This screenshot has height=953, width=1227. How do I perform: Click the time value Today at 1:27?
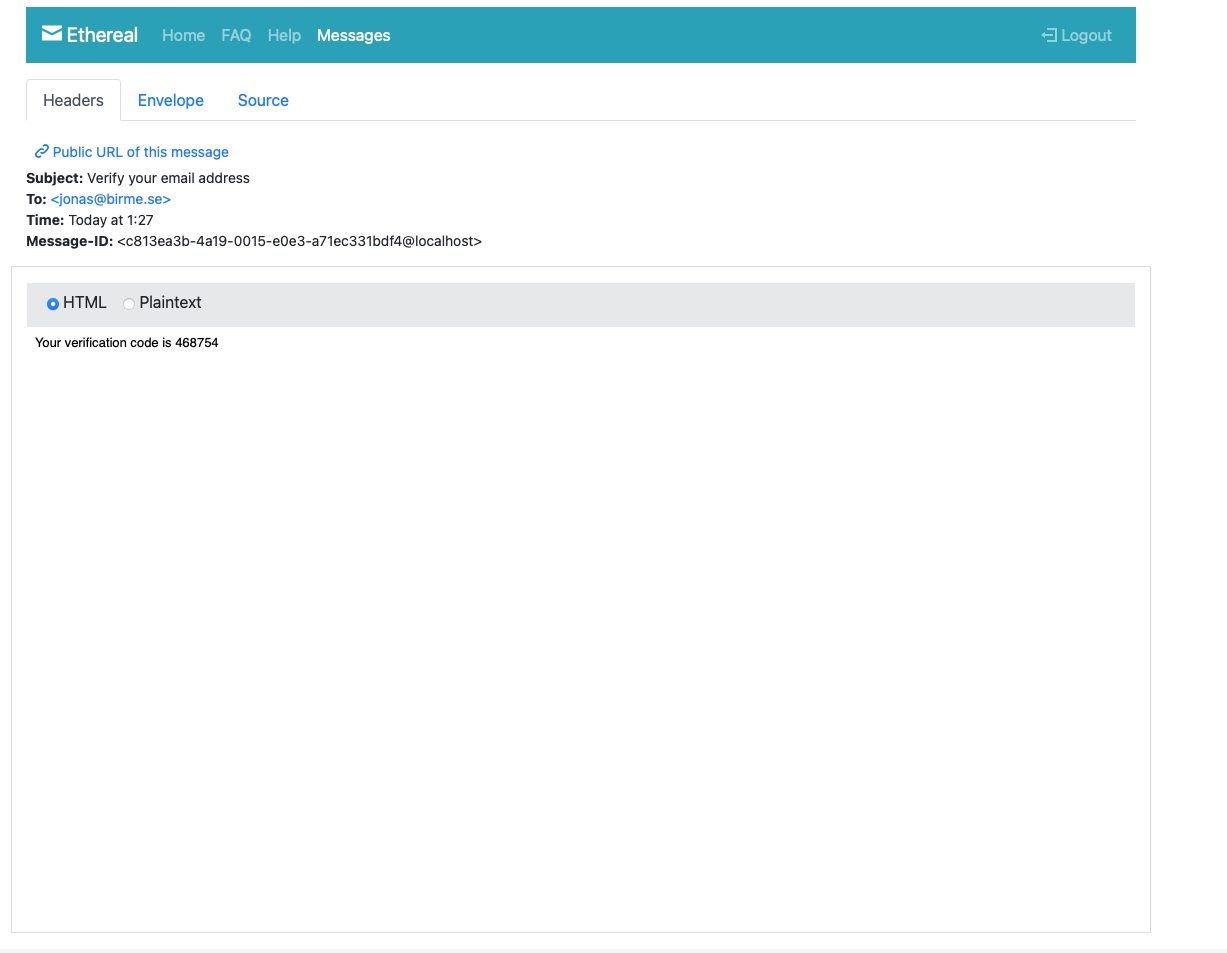(x=111, y=220)
